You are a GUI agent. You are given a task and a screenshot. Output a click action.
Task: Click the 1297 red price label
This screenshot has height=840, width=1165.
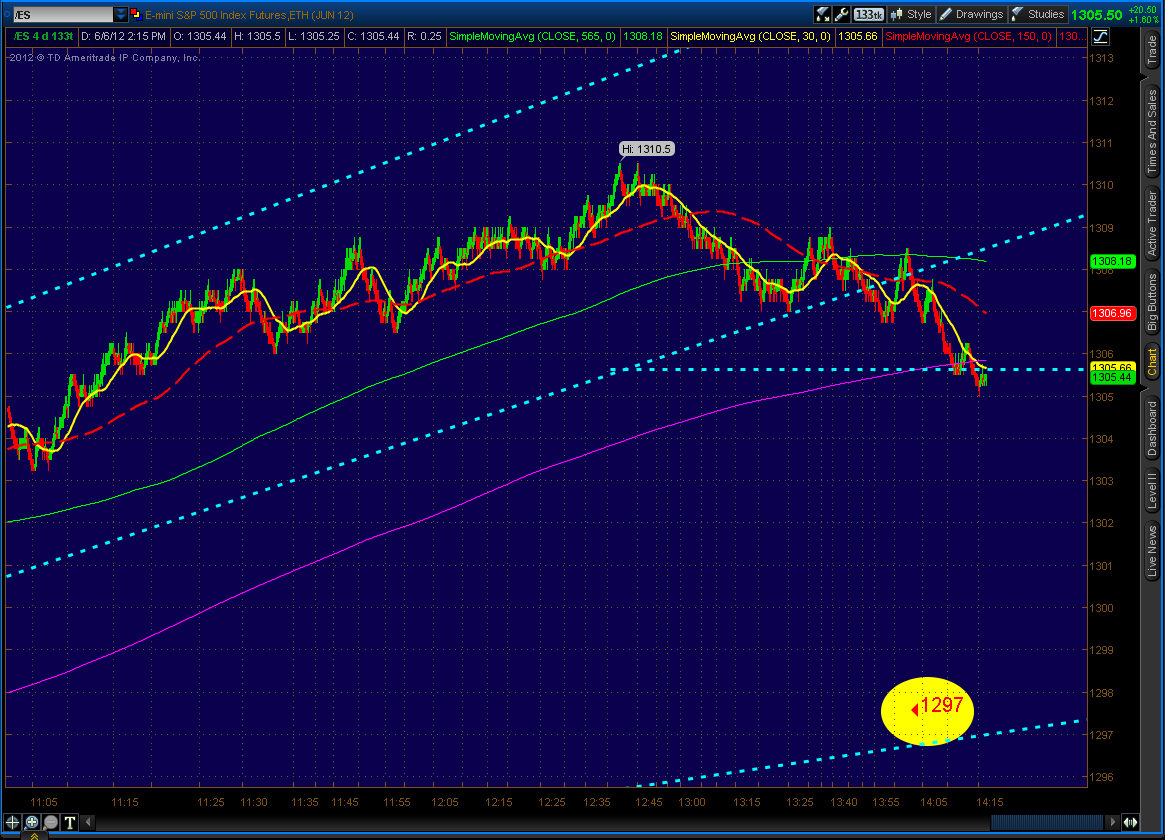click(941, 705)
